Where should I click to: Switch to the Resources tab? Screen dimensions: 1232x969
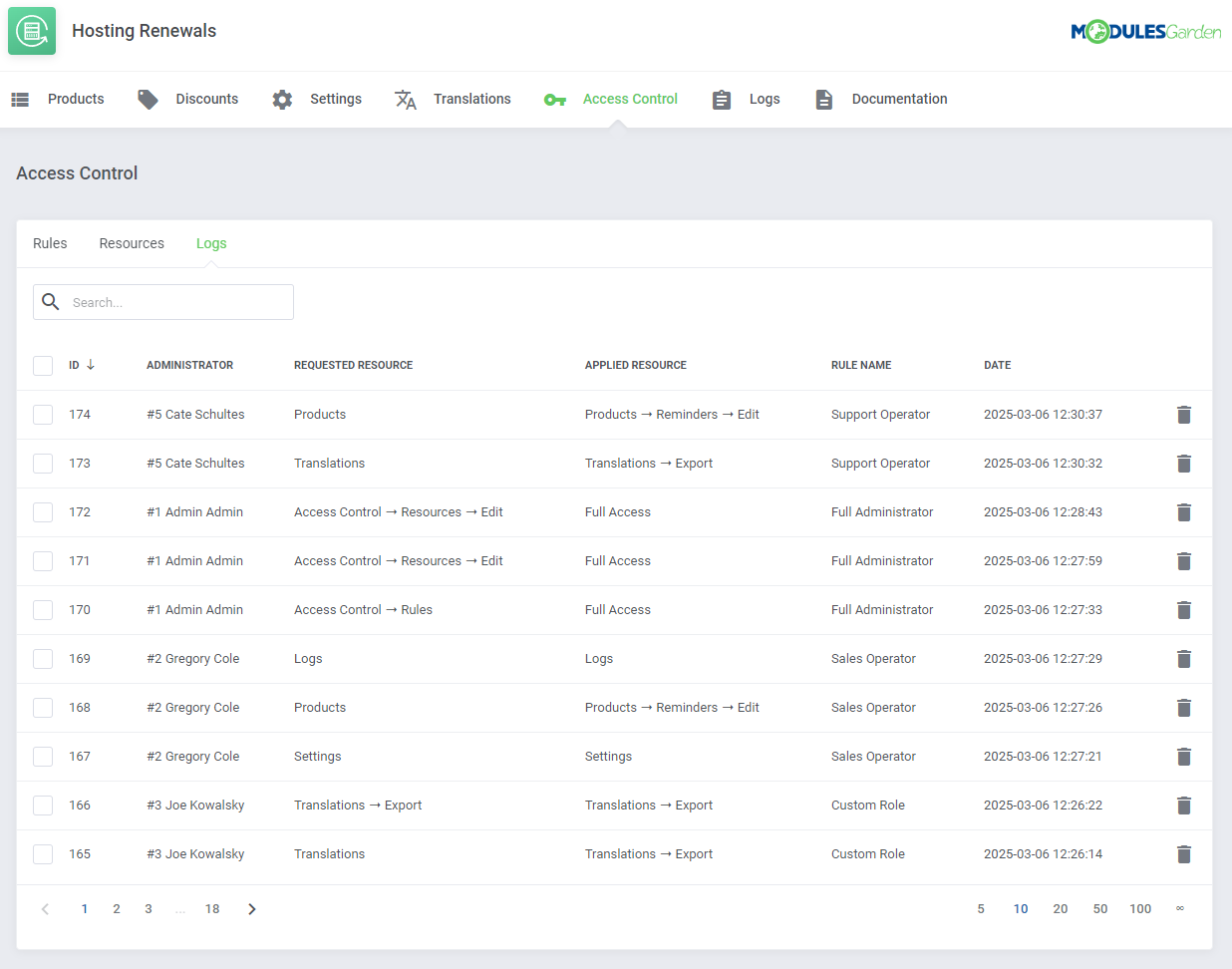coord(132,243)
